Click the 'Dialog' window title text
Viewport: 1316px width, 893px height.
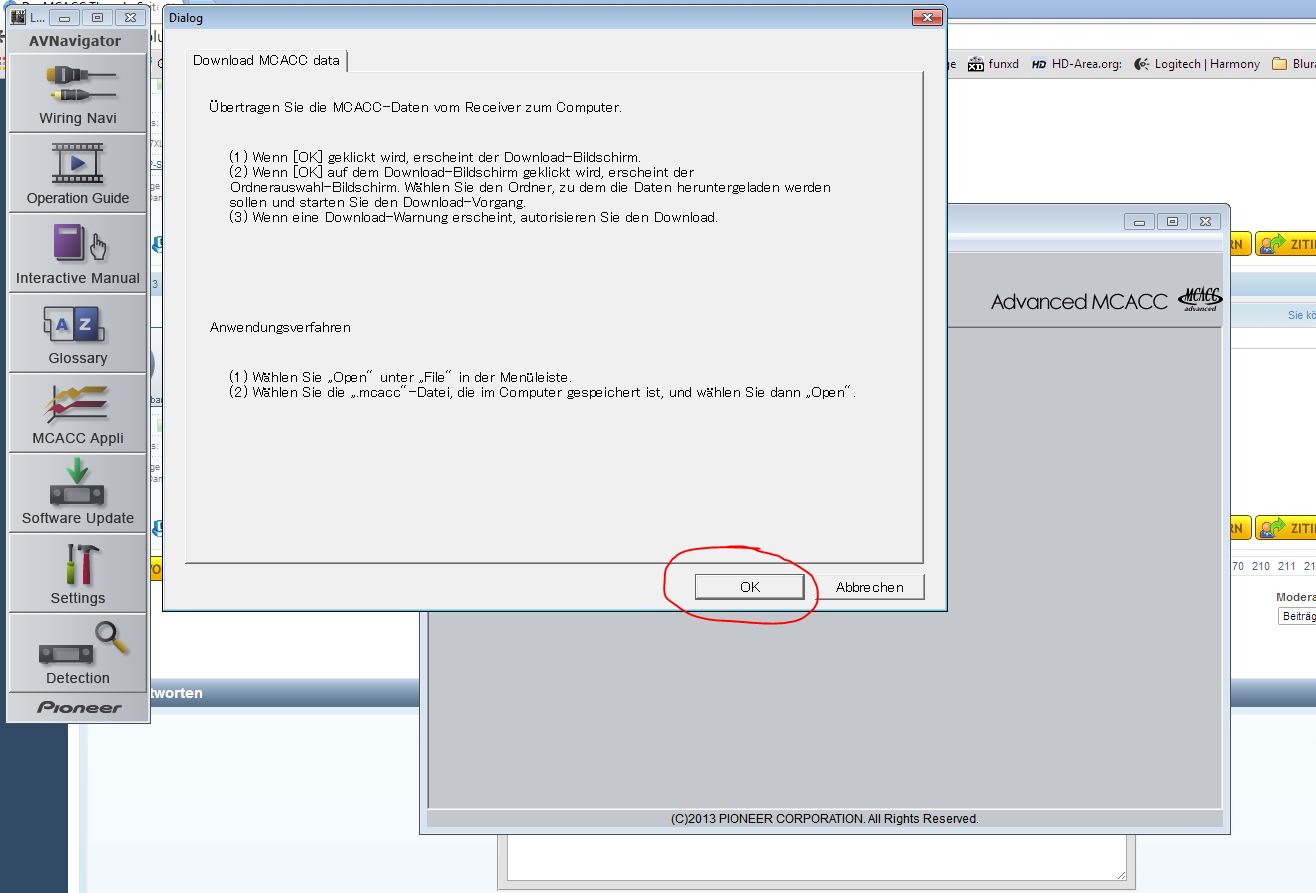coord(186,18)
